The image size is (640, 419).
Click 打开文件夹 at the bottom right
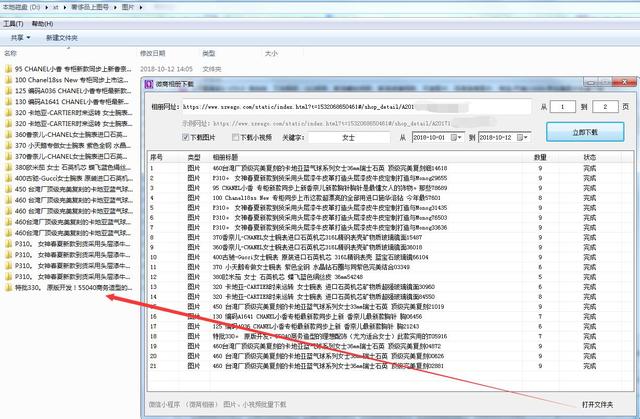(x=598, y=403)
